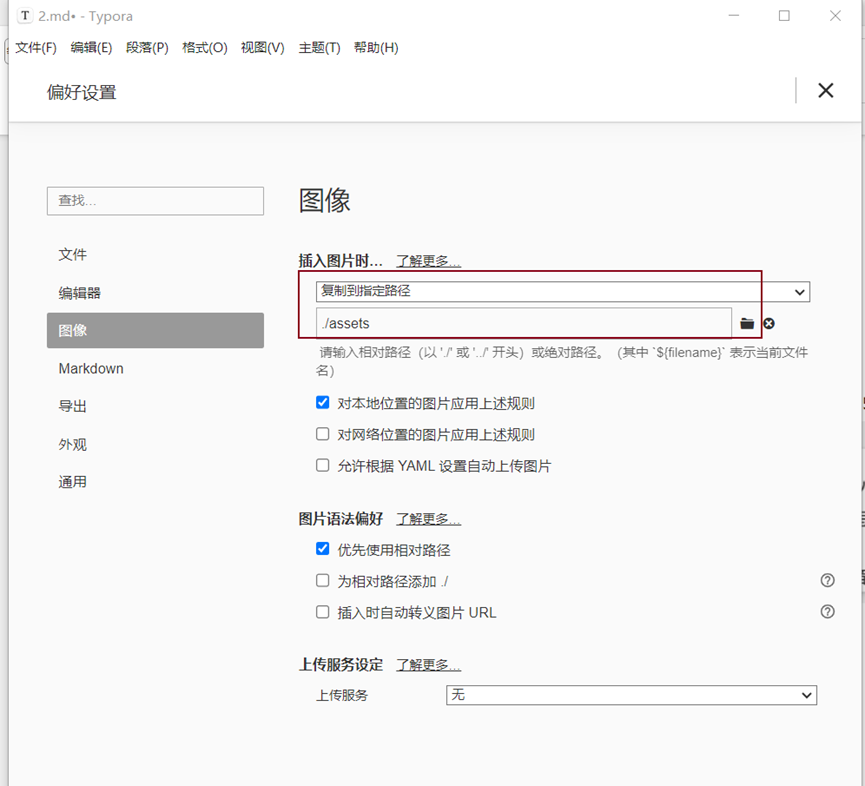Image resolution: width=865 pixels, height=786 pixels.
Task: Select Markdown preferences category
Action: coord(155,368)
